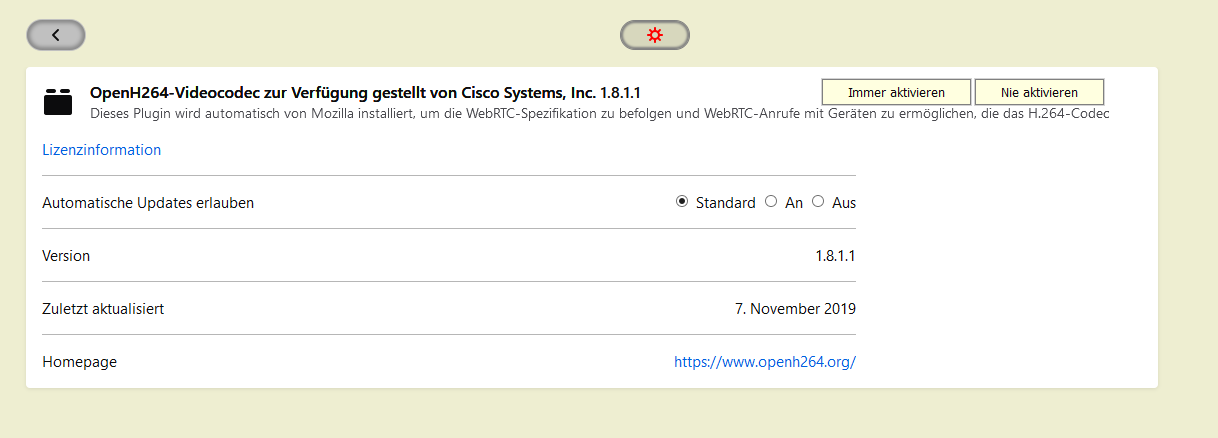The image size is (1218, 438).
Task: Set automatic updates to An
Action: 771,202
